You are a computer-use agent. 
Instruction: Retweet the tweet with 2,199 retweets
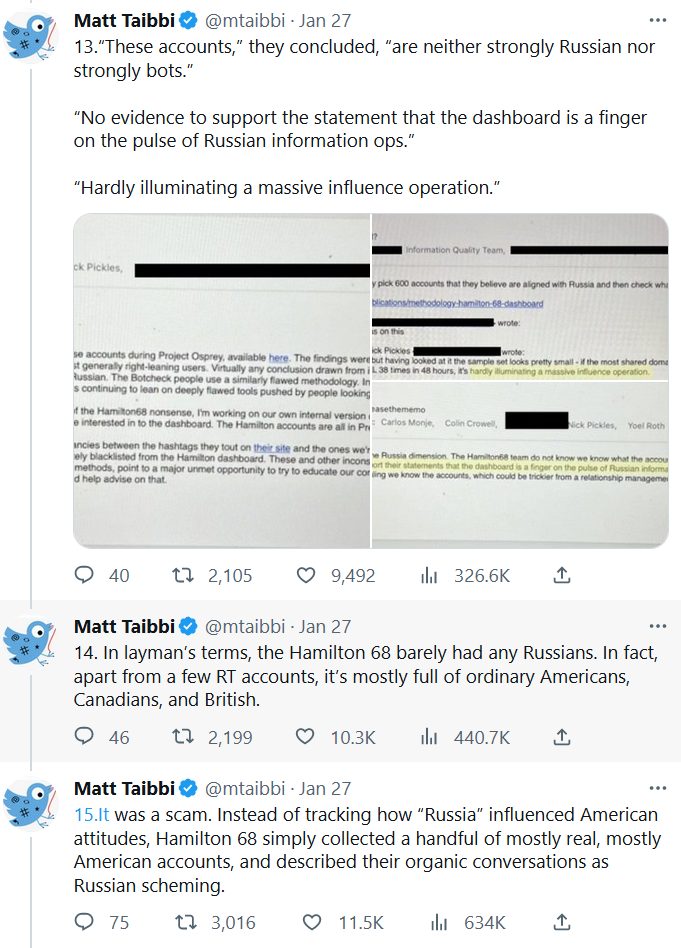(x=181, y=737)
